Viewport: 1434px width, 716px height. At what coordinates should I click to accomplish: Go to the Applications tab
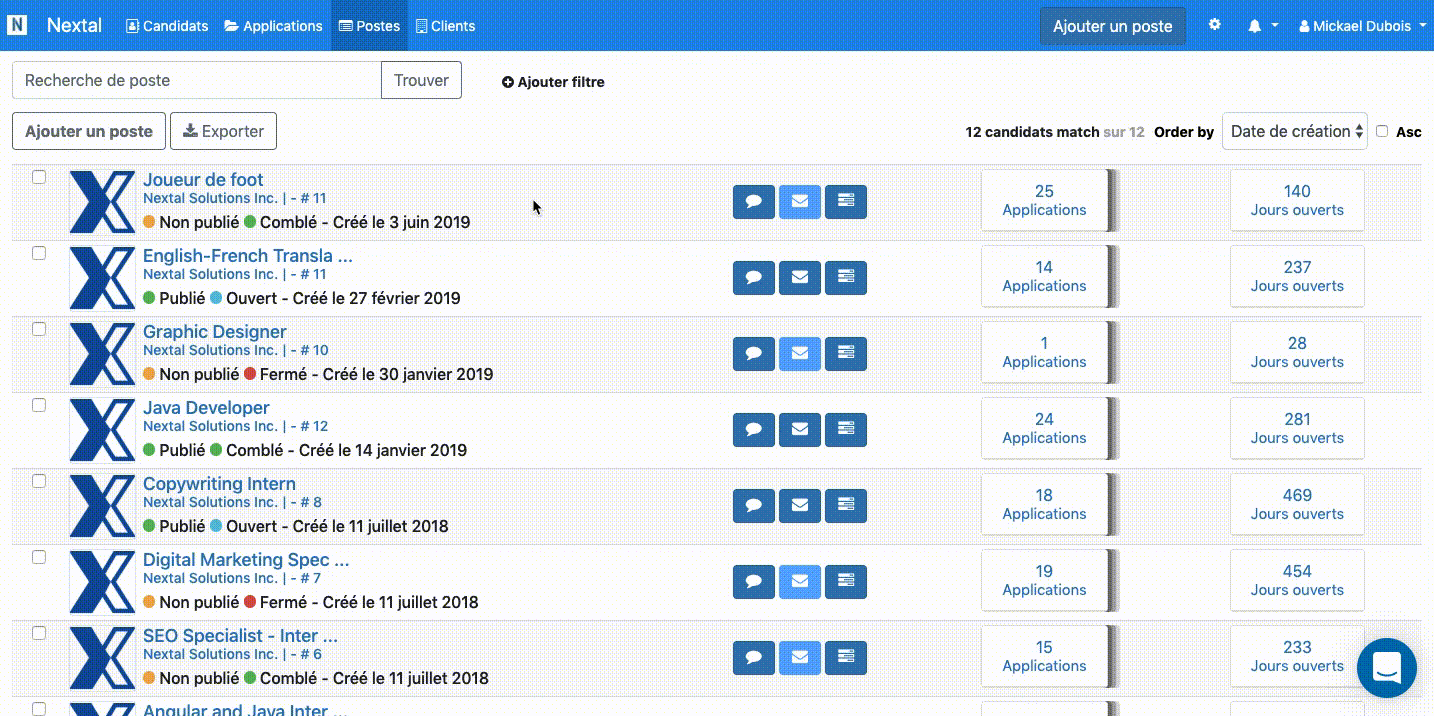(x=273, y=26)
